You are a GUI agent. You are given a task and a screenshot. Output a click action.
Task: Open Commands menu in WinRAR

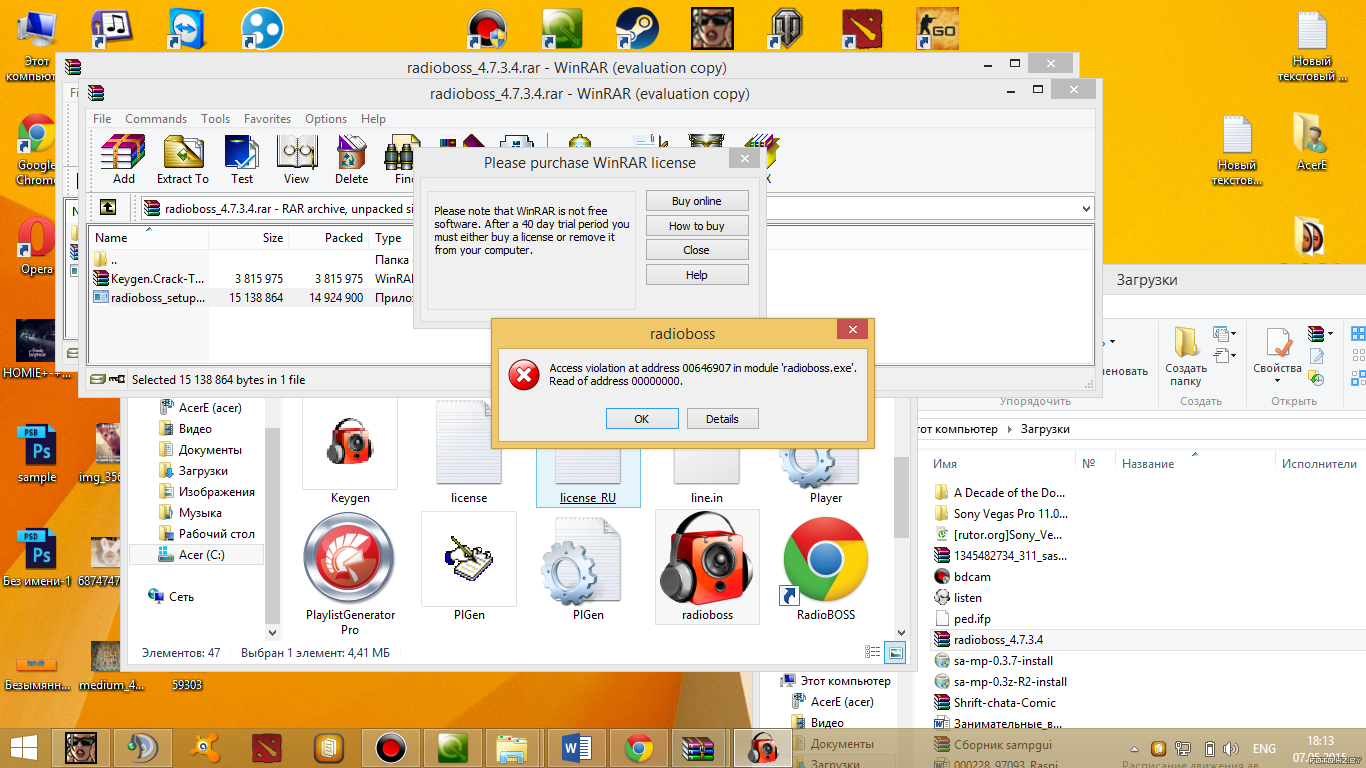(x=156, y=118)
